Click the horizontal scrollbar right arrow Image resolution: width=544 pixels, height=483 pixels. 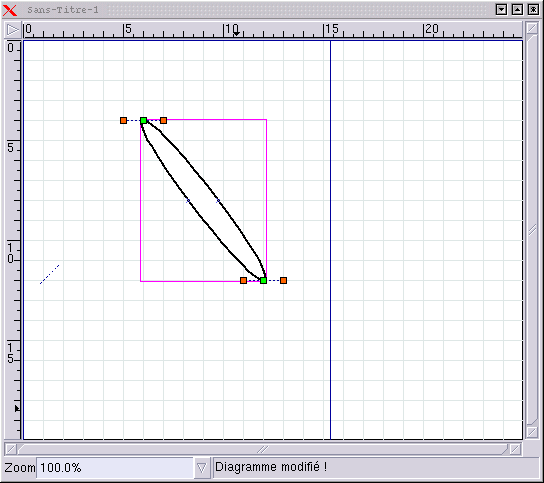point(515,450)
